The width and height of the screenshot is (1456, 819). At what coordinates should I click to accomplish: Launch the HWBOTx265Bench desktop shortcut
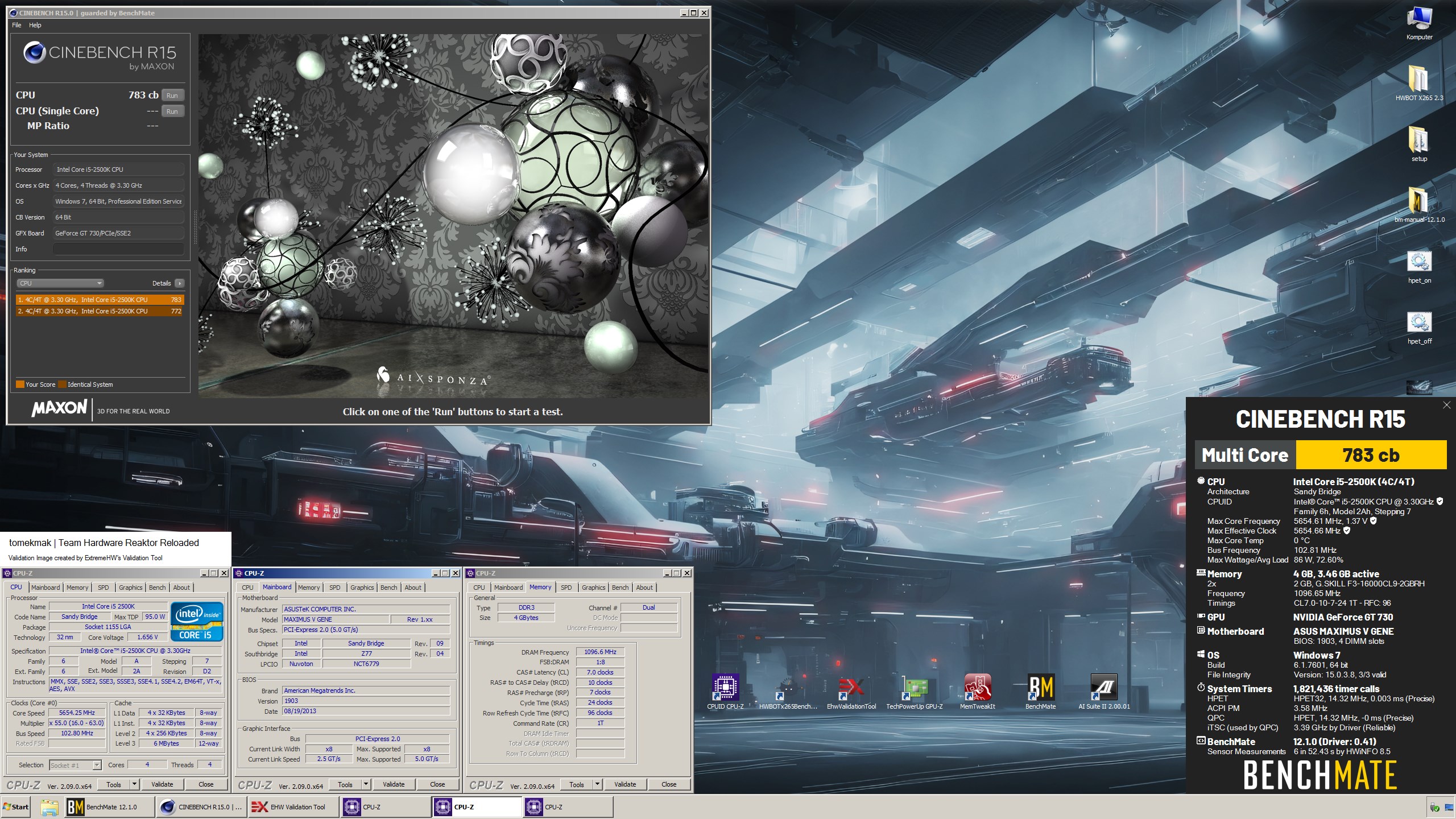click(x=788, y=691)
